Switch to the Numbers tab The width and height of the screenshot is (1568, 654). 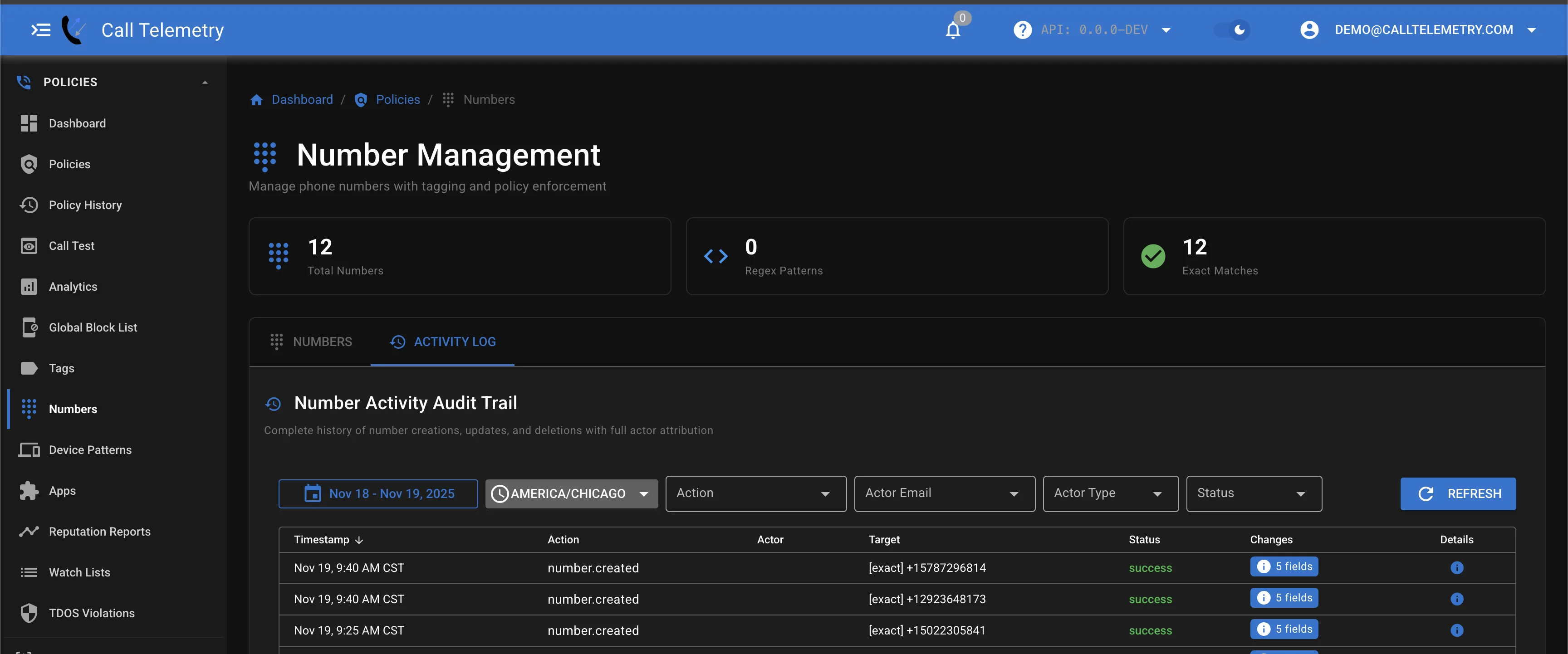[x=310, y=342]
